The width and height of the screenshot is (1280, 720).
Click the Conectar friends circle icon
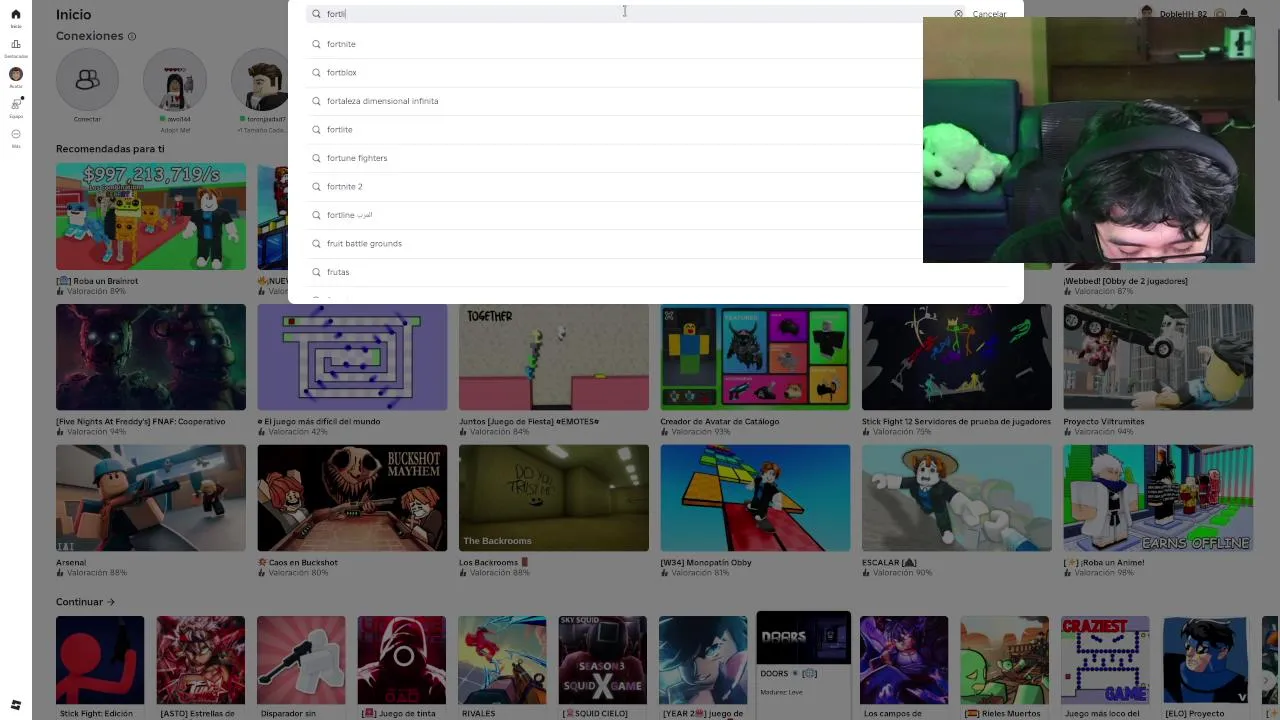pos(87,79)
